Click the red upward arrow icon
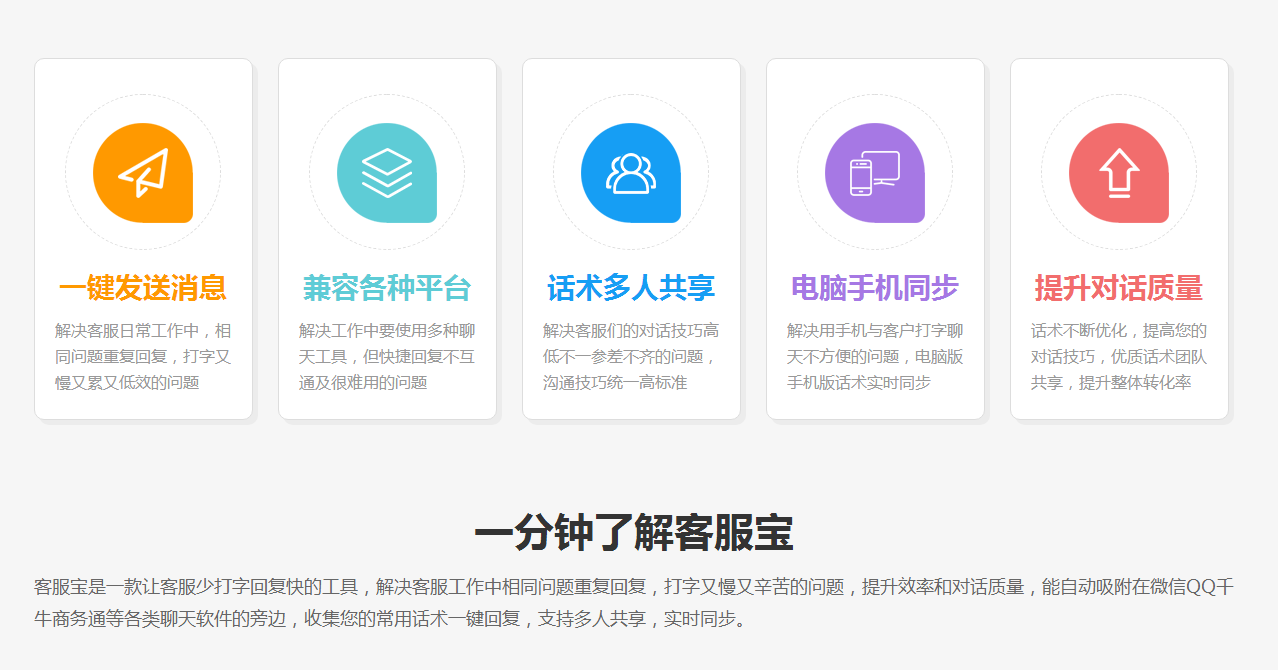The image size is (1278, 670). coord(1119,173)
